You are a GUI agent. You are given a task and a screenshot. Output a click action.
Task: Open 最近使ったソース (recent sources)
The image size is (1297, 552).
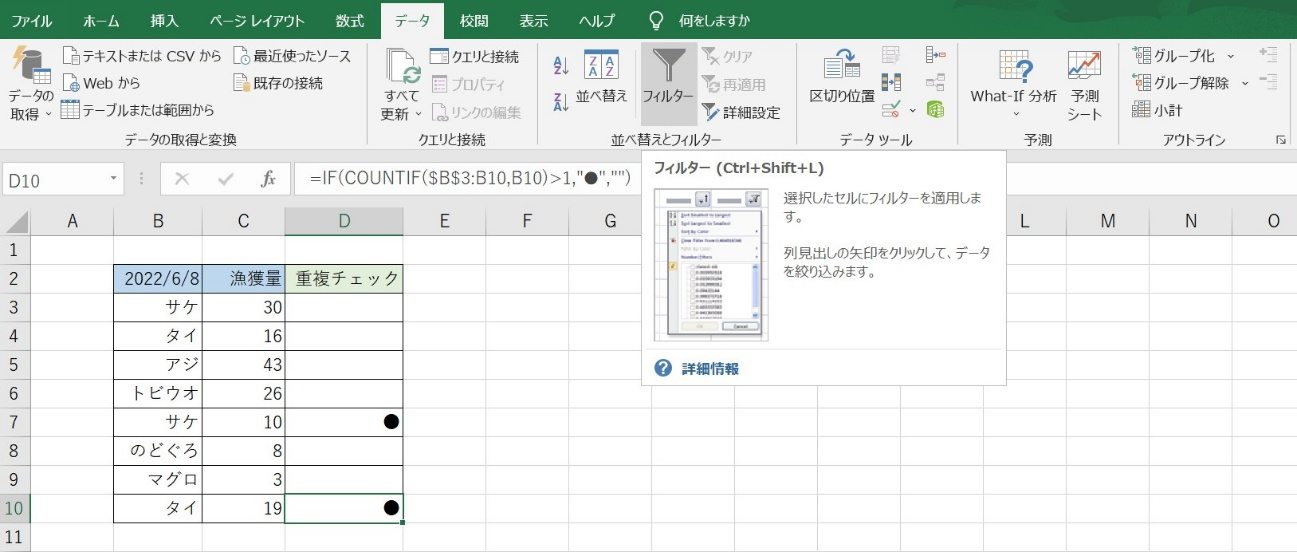click(292, 56)
